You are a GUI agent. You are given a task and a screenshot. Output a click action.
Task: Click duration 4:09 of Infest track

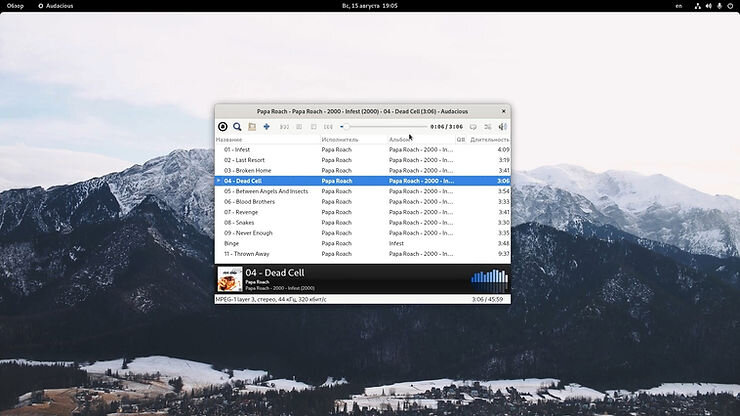[504, 150]
